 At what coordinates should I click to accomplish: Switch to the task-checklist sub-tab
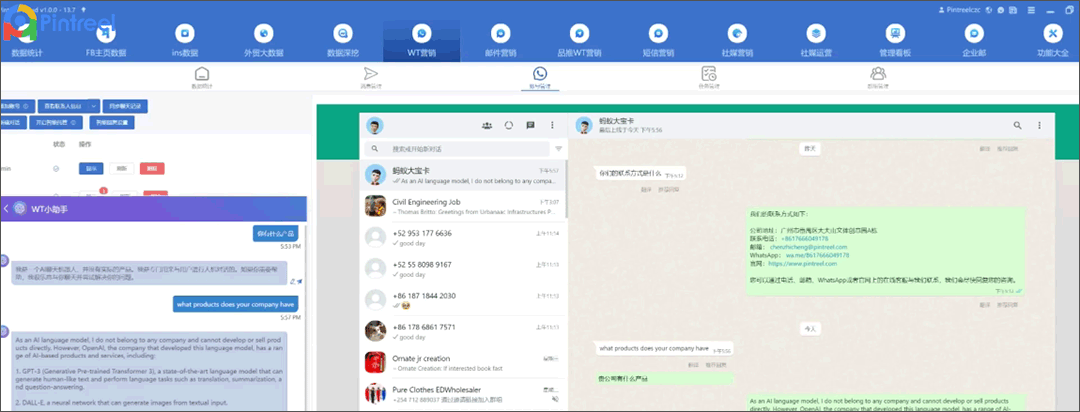[709, 78]
